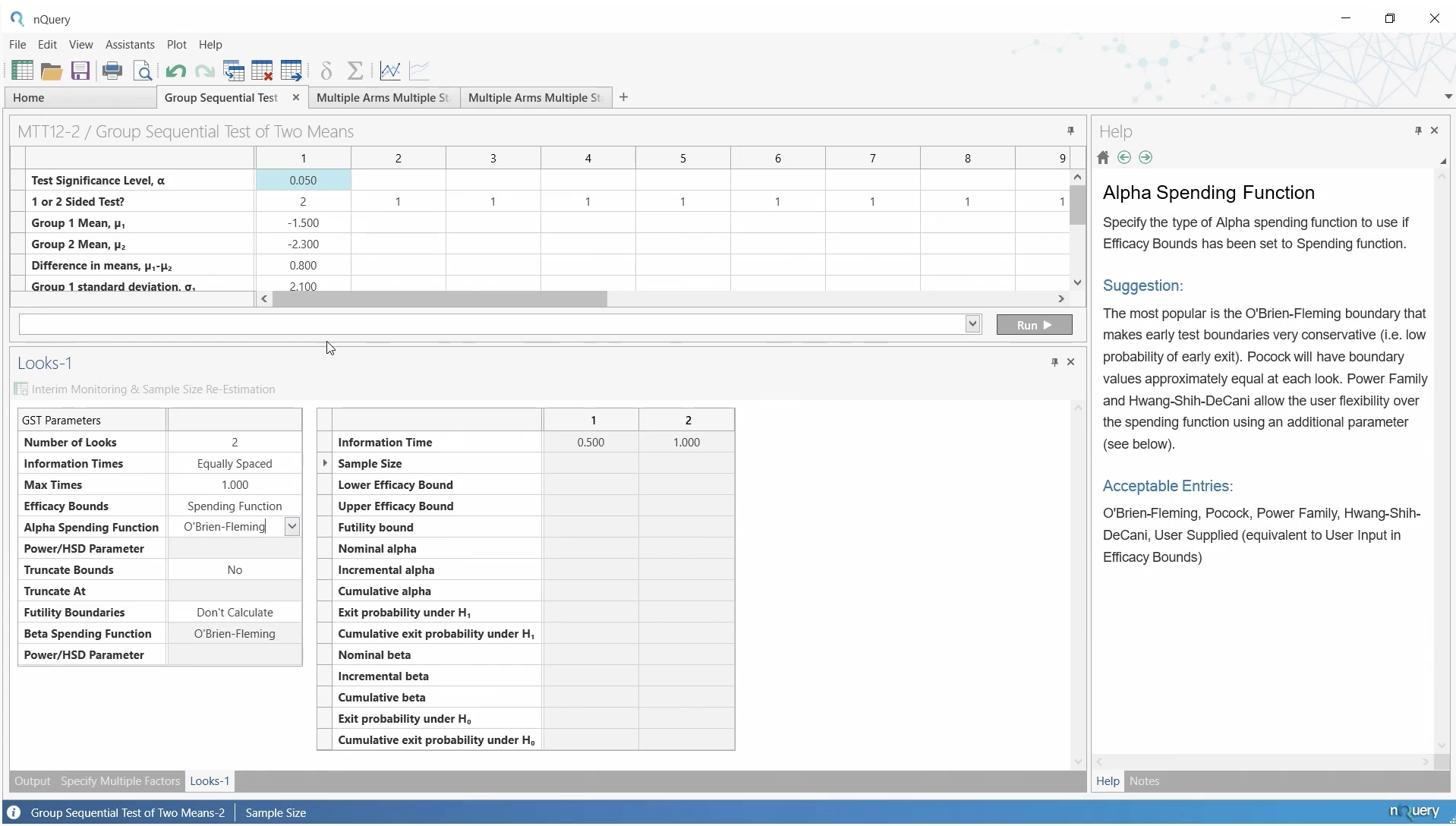Switch to the Specify Multiple Factors tab
The height and width of the screenshot is (826, 1456).
120,781
